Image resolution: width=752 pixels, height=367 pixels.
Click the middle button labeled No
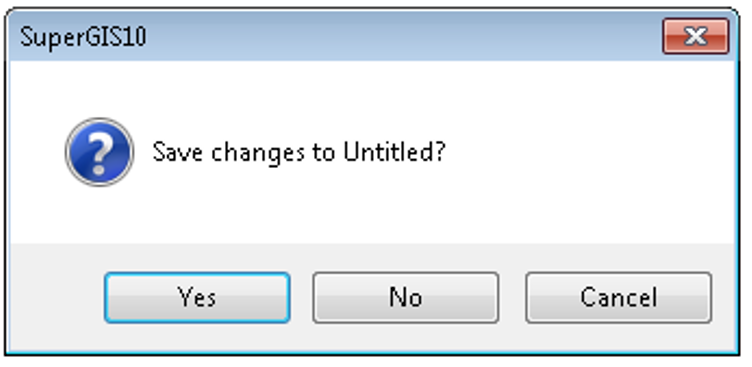pyautogui.click(x=406, y=297)
